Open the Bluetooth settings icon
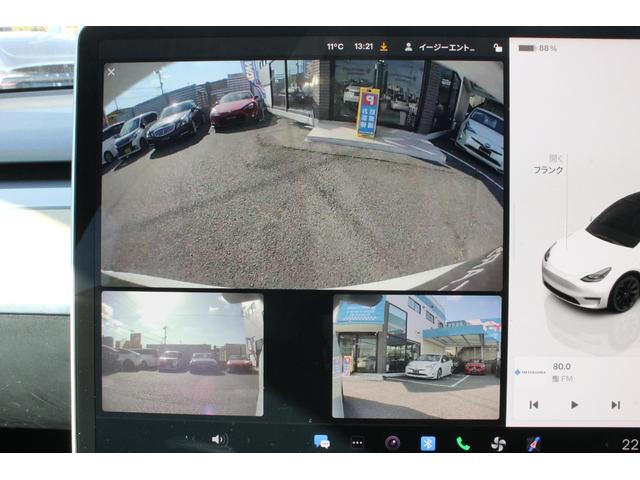 (428, 443)
